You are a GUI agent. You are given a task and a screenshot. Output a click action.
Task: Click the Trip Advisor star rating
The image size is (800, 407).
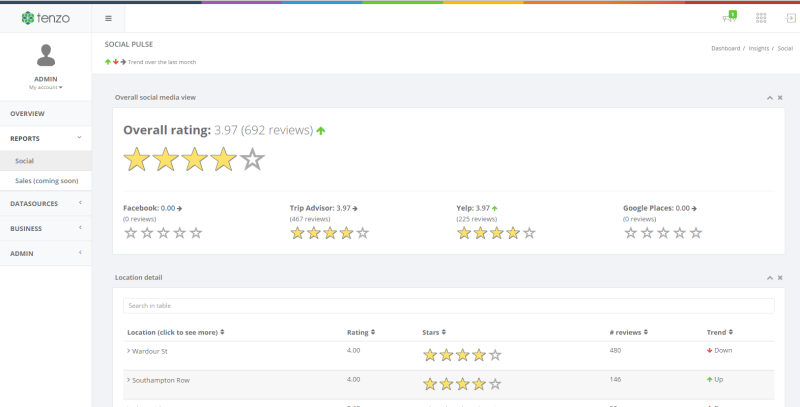coord(330,233)
